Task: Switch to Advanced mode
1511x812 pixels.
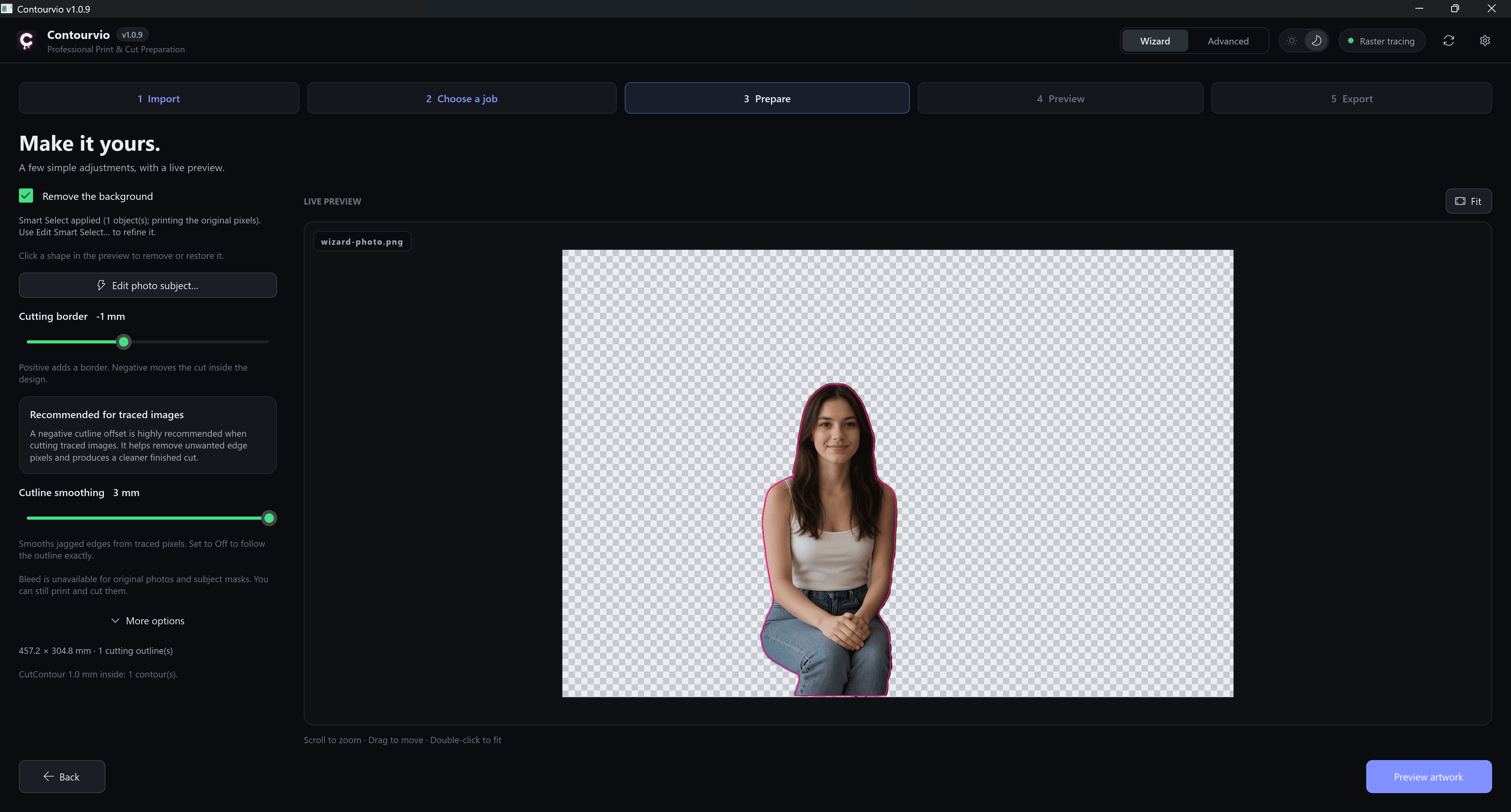Action: click(1228, 41)
